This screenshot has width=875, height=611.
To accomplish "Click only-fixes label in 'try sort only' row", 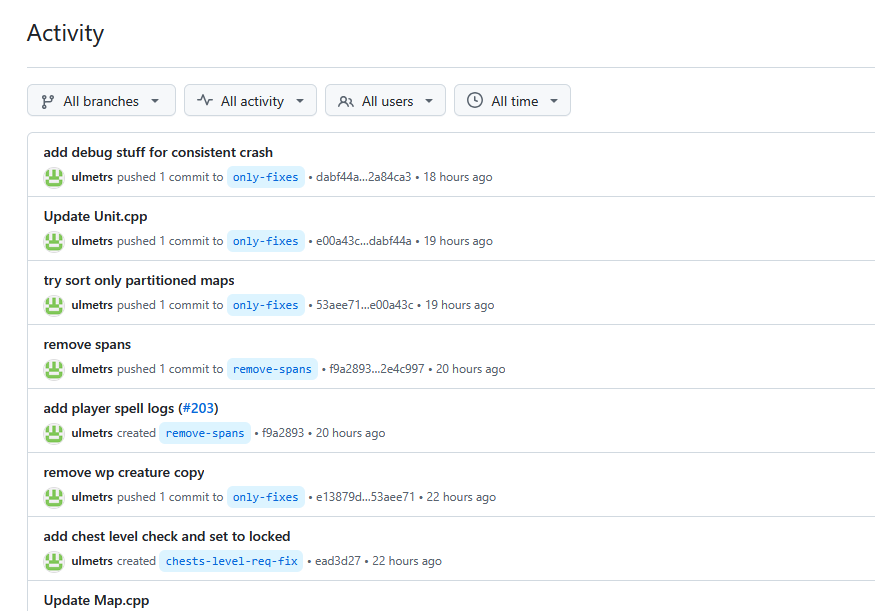I will click(x=266, y=305).
